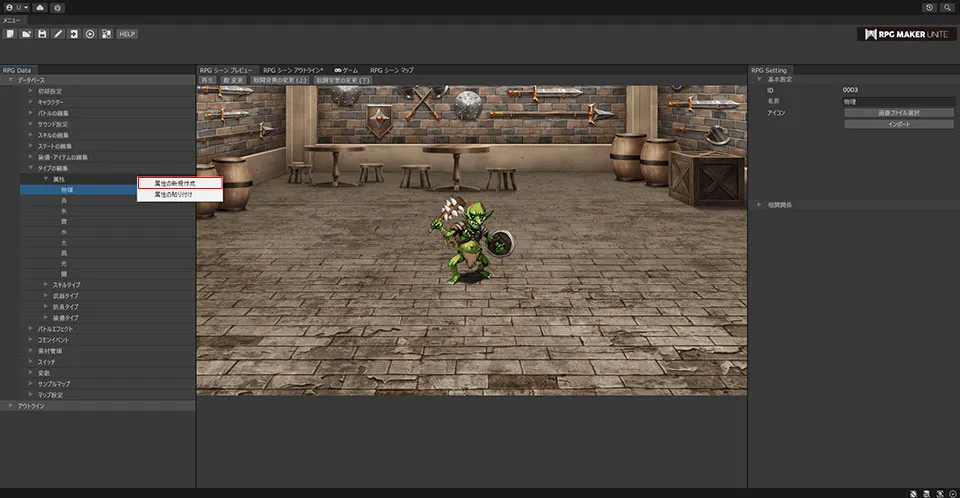Open the account dropdown at top left
The width and height of the screenshot is (960, 498).
click(x=15, y=7)
